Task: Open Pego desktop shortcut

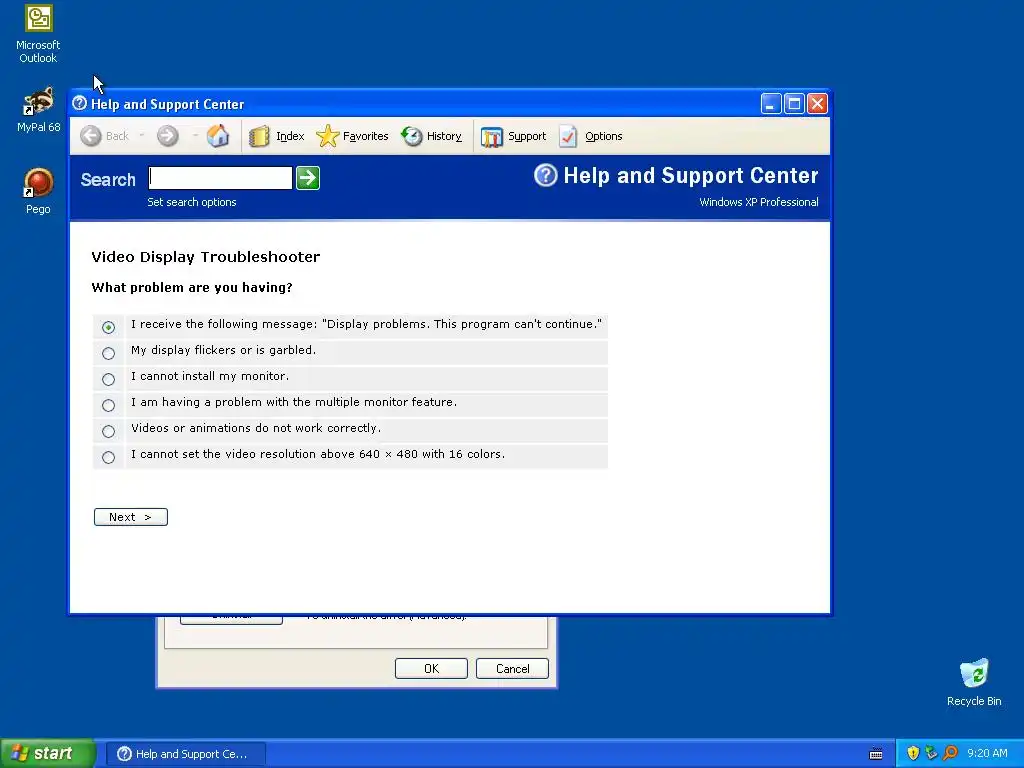Action: 38,191
